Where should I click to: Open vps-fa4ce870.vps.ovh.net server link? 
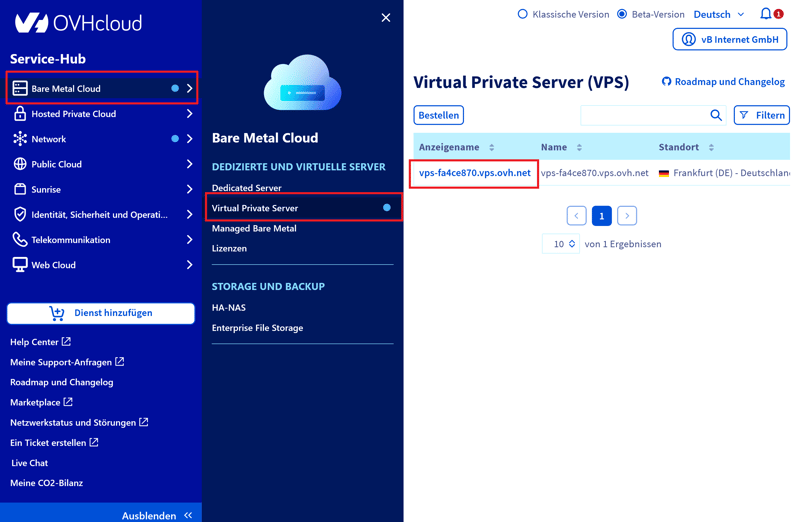point(474,173)
